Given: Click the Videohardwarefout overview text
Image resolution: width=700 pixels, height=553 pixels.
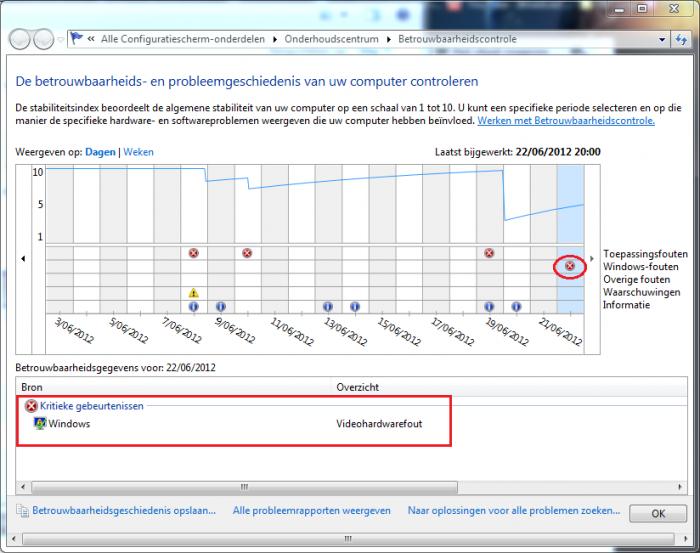Looking at the screenshot, I should coord(379,424).
